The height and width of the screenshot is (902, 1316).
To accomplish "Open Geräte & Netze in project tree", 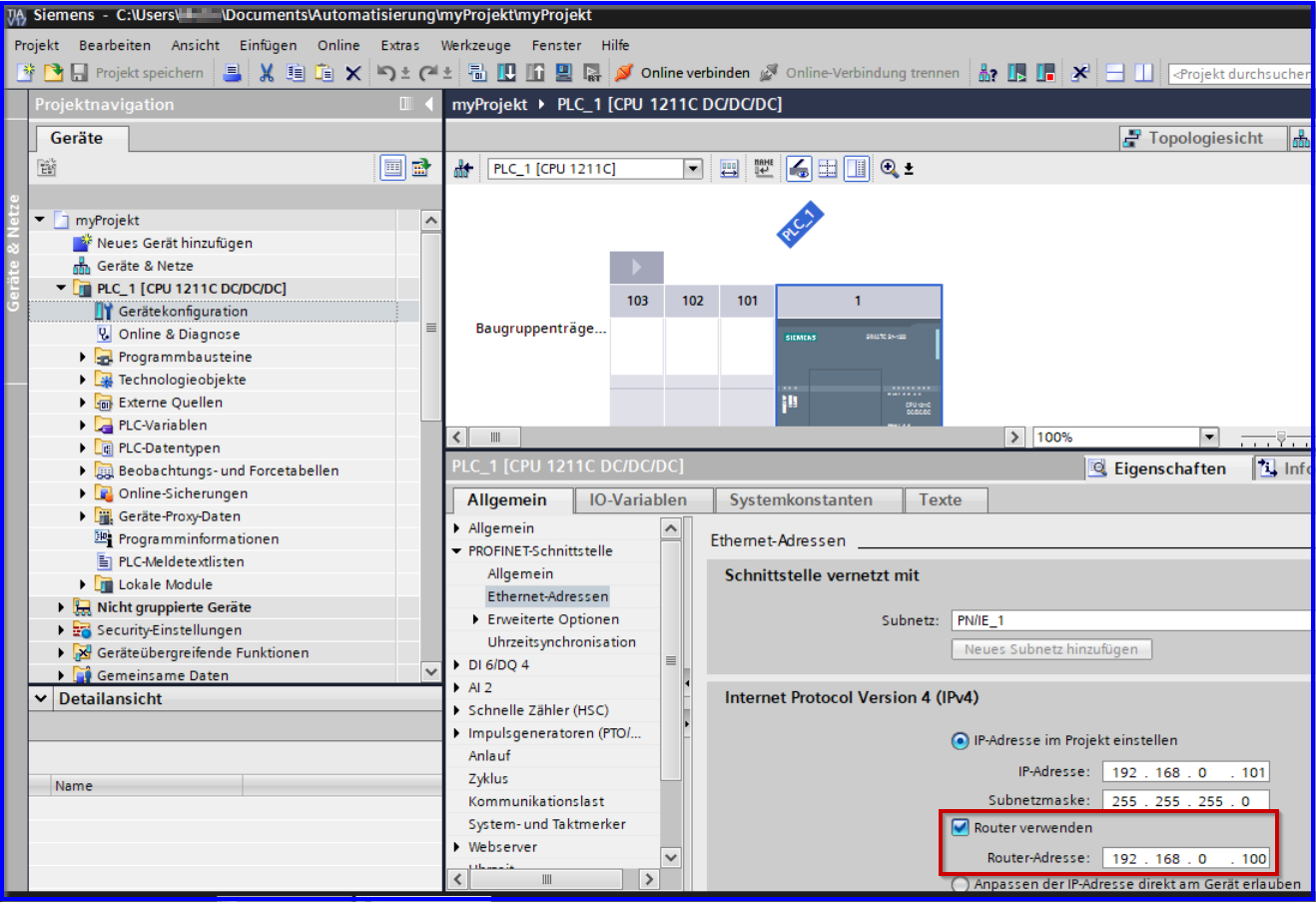I will pos(145,266).
